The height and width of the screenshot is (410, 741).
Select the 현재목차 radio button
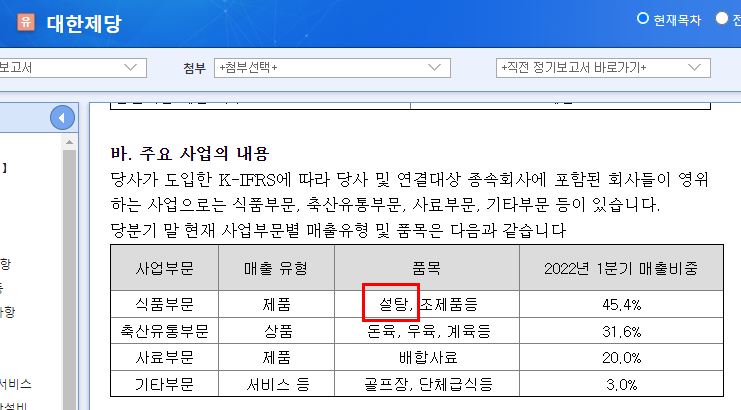click(x=643, y=18)
